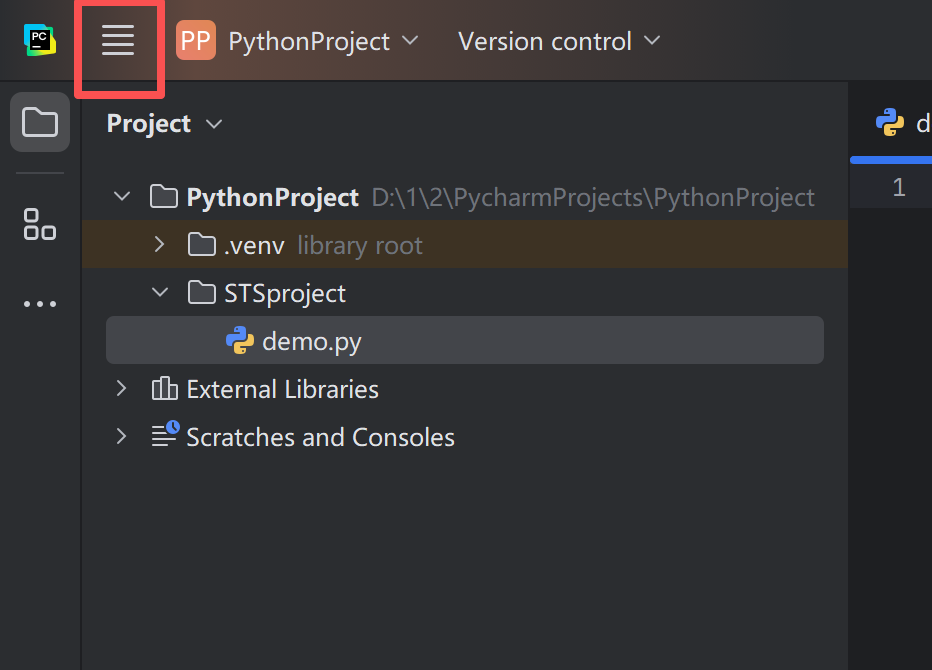
Task: Click the PP project avatar icon
Action: point(196,40)
